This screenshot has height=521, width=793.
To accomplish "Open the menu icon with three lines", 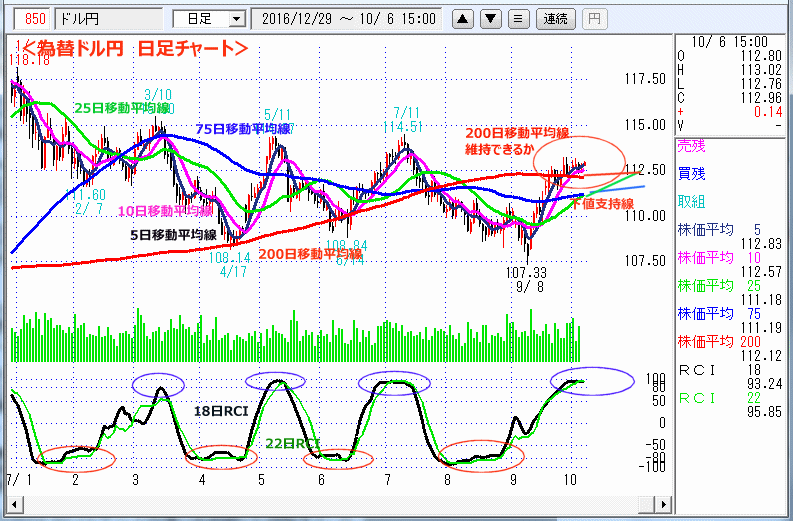I will pyautogui.click(x=517, y=18).
